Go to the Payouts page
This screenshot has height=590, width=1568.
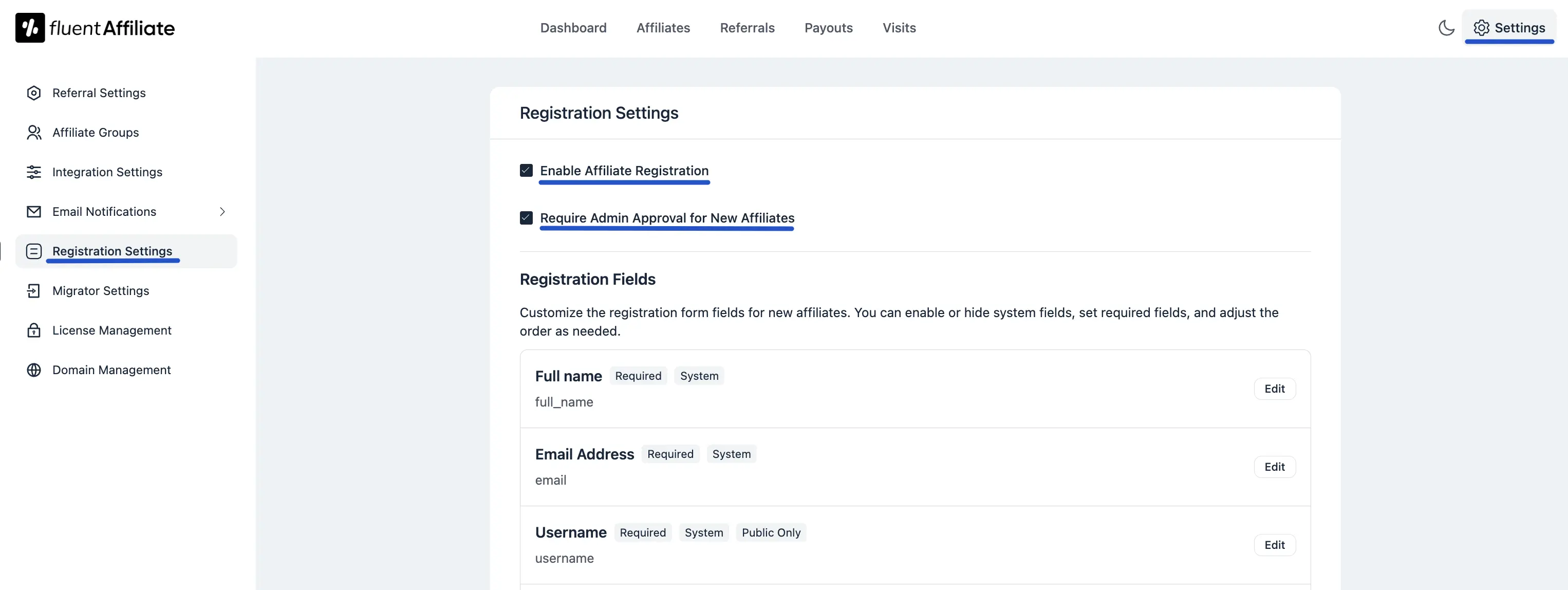(x=828, y=27)
